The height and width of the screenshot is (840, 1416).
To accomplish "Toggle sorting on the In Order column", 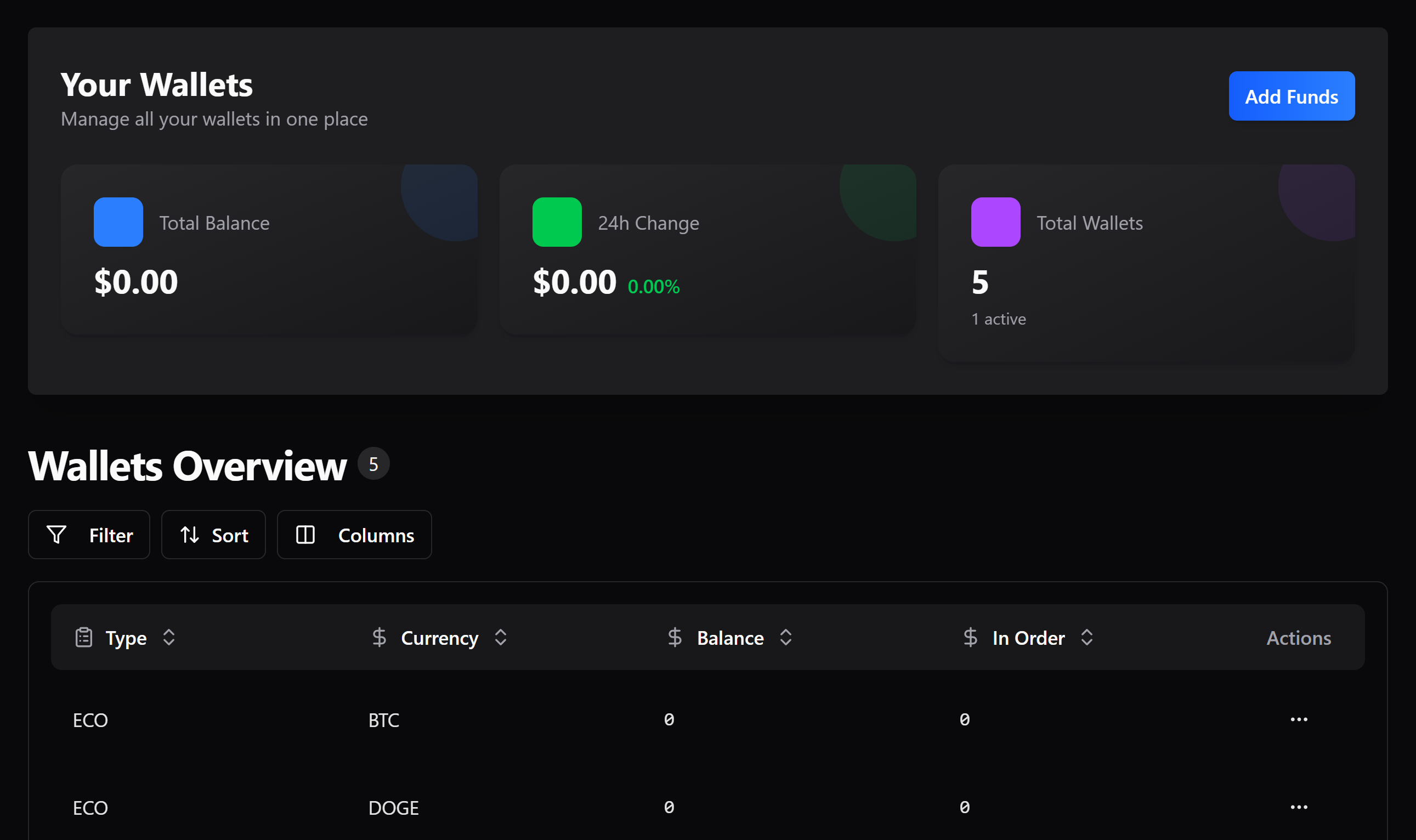I will (x=1086, y=637).
